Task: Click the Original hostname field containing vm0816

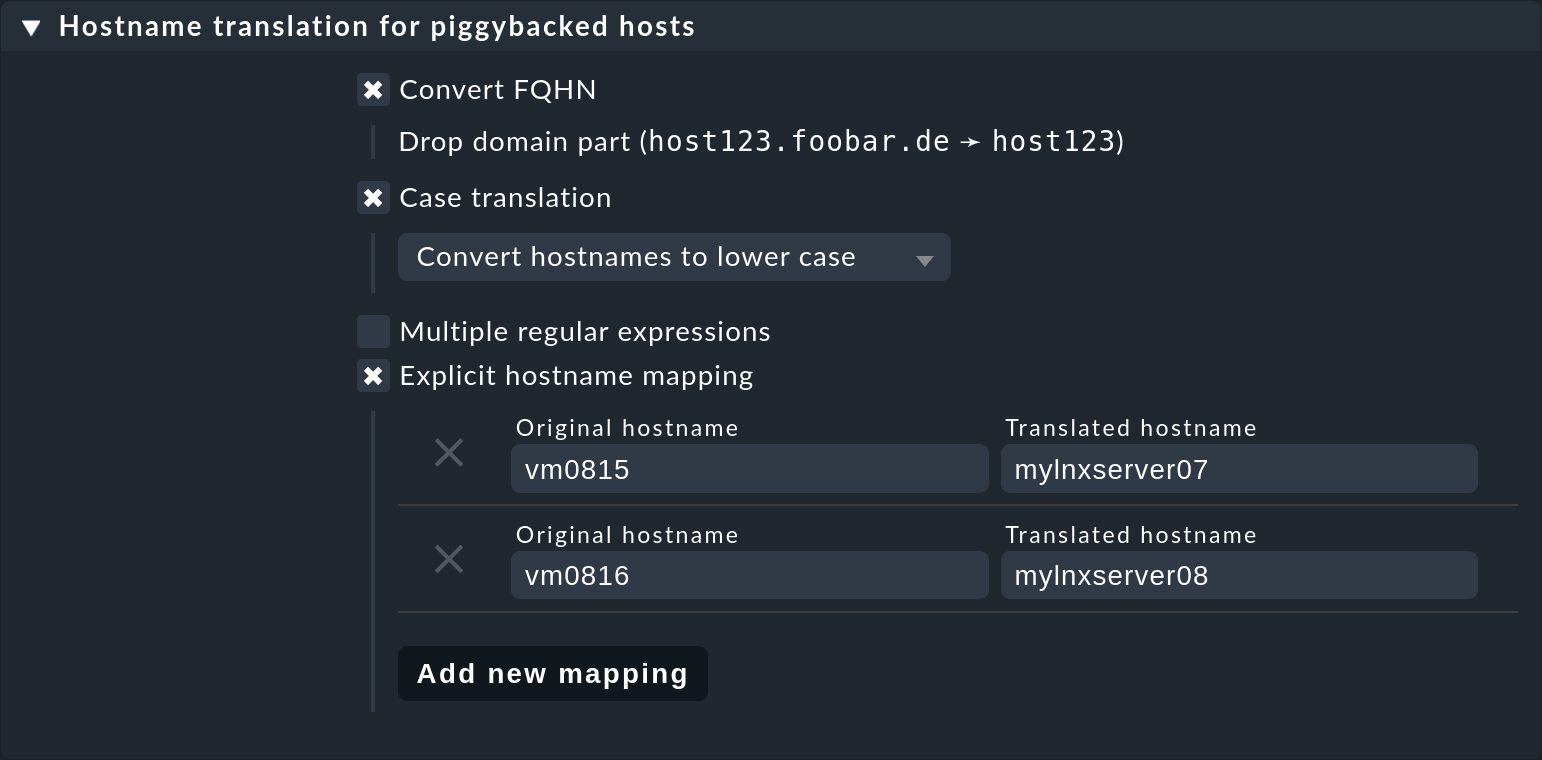Action: (750, 575)
